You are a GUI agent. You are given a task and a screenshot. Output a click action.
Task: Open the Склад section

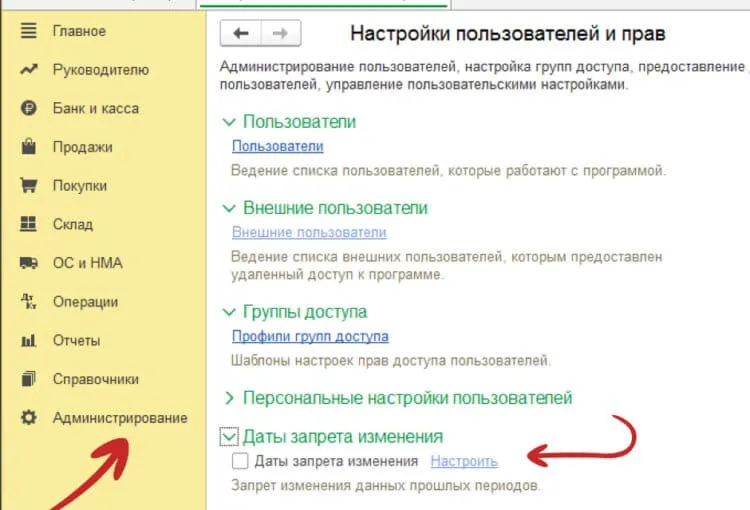pyautogui.click(x=73, y=224)
